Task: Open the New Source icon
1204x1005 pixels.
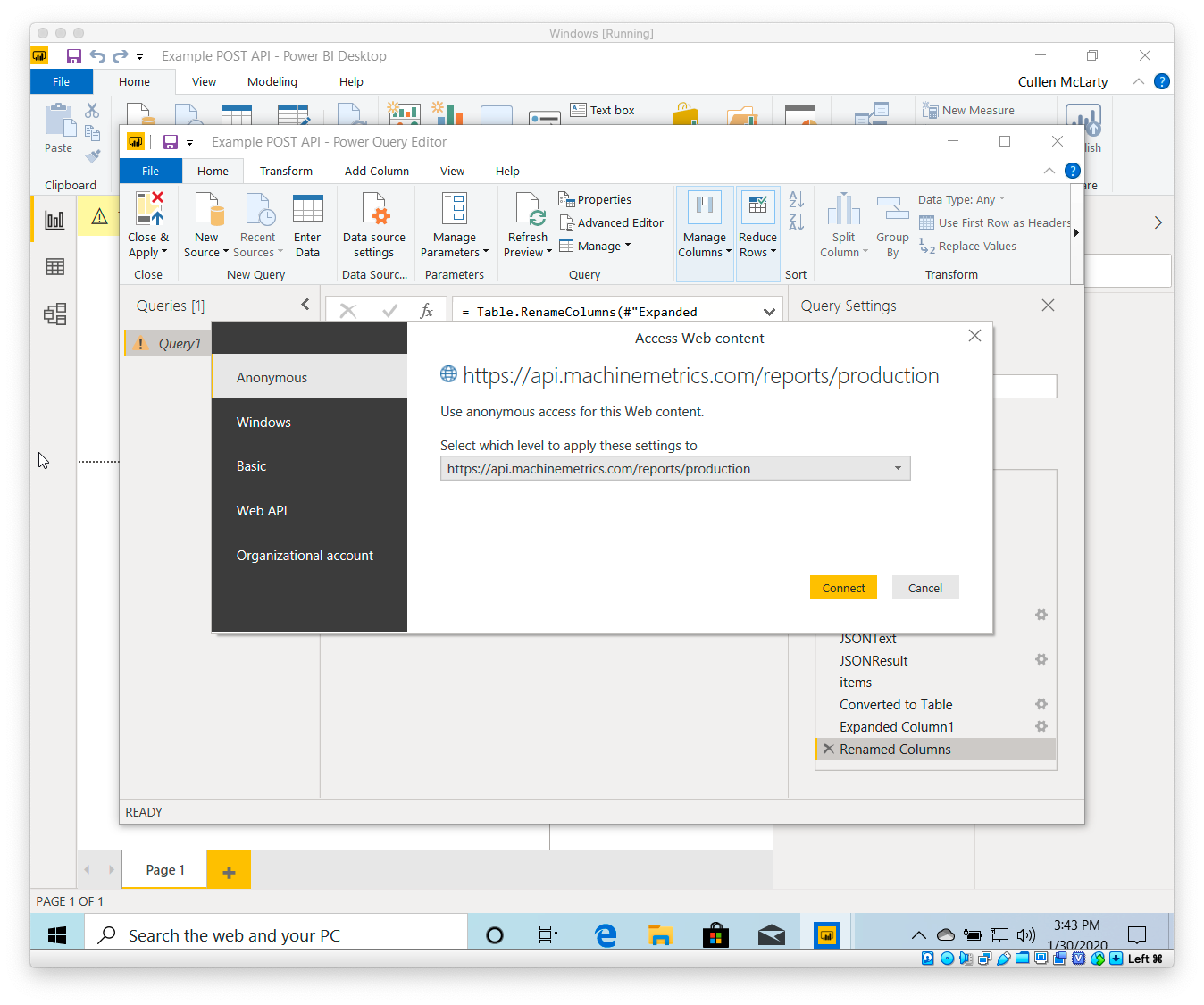Action: coord(209,208)
